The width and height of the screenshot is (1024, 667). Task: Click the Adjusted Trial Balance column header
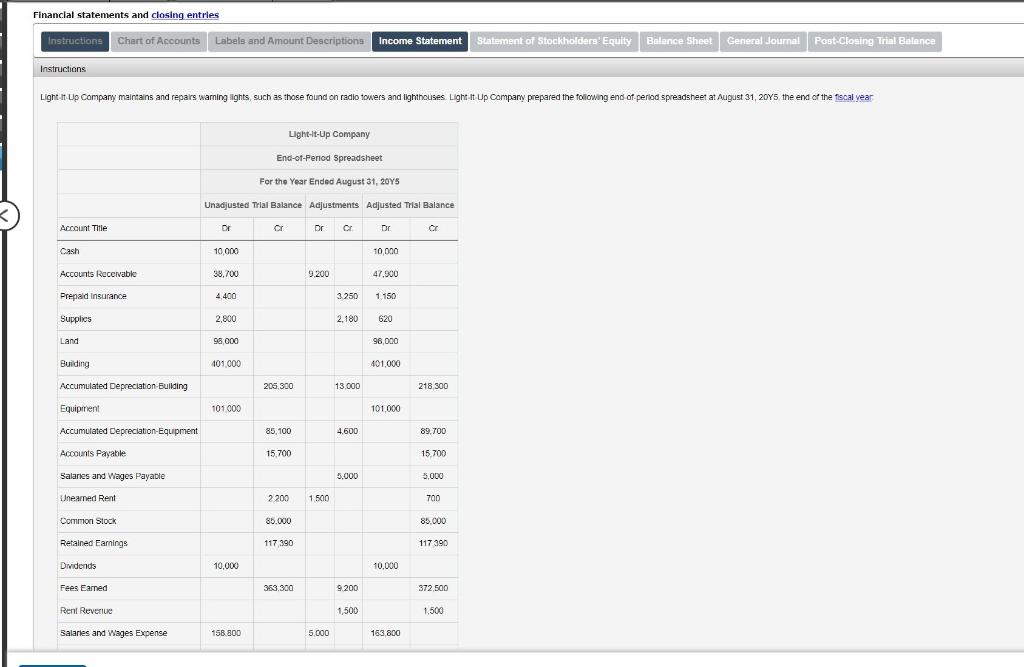coord(410,206)
